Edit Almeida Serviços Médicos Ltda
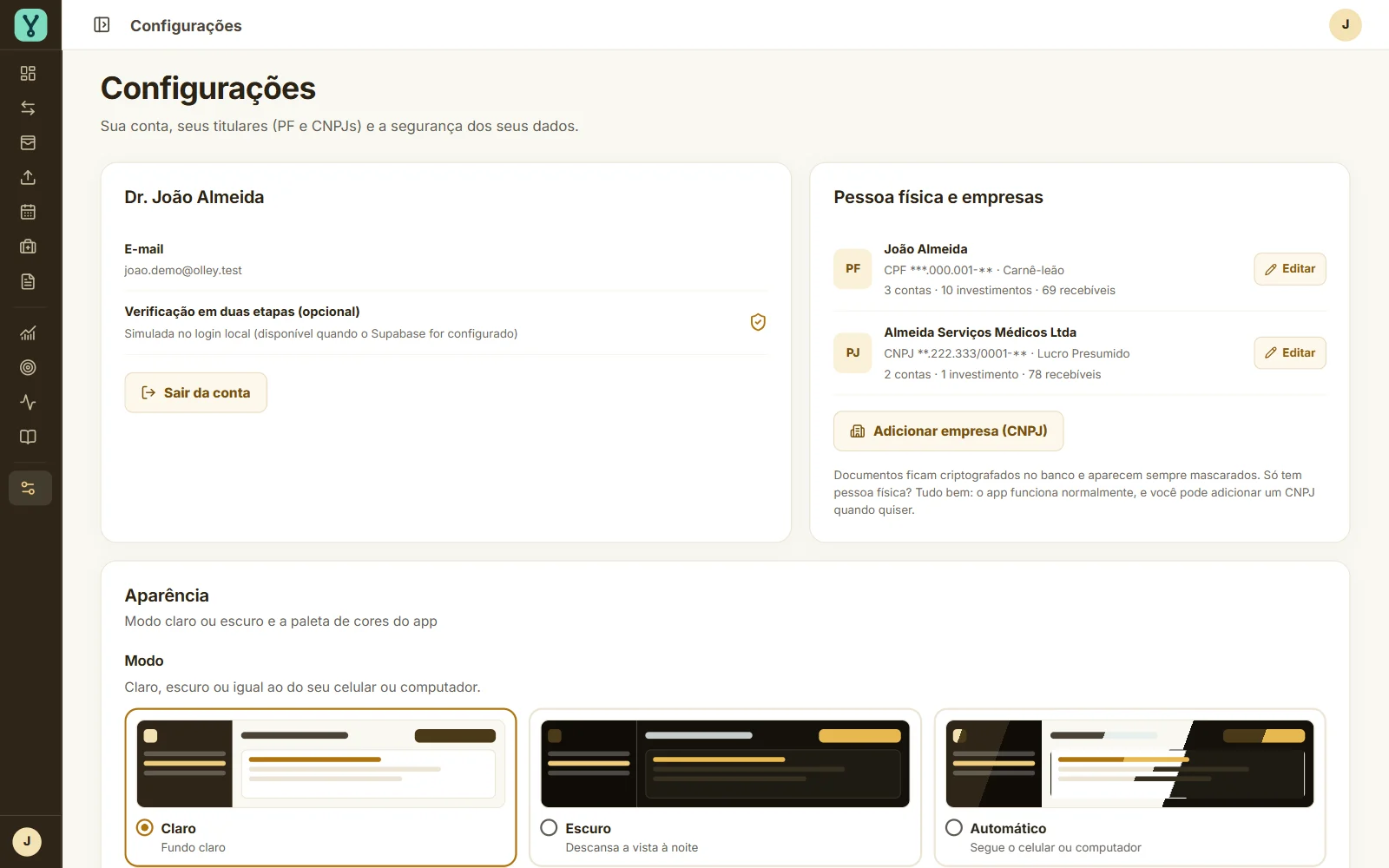 (1289, 352)
